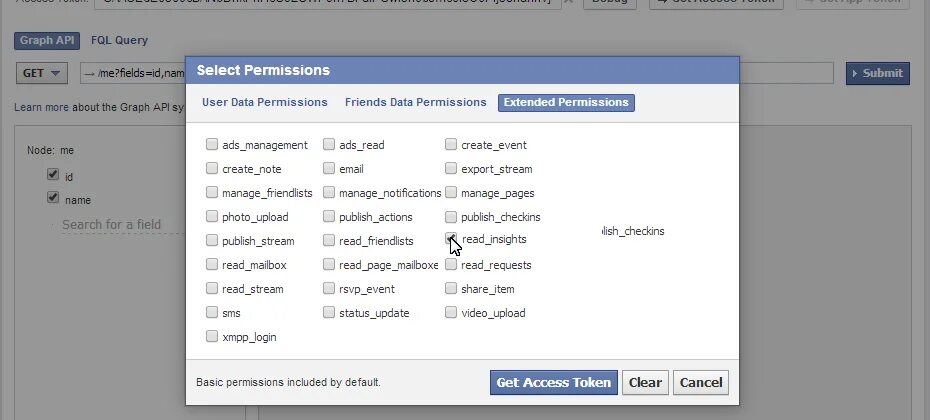The height and width of the screenshot is (420, 930).
Task: Toggle the read_insights checkbox
Action: [451, 240]
